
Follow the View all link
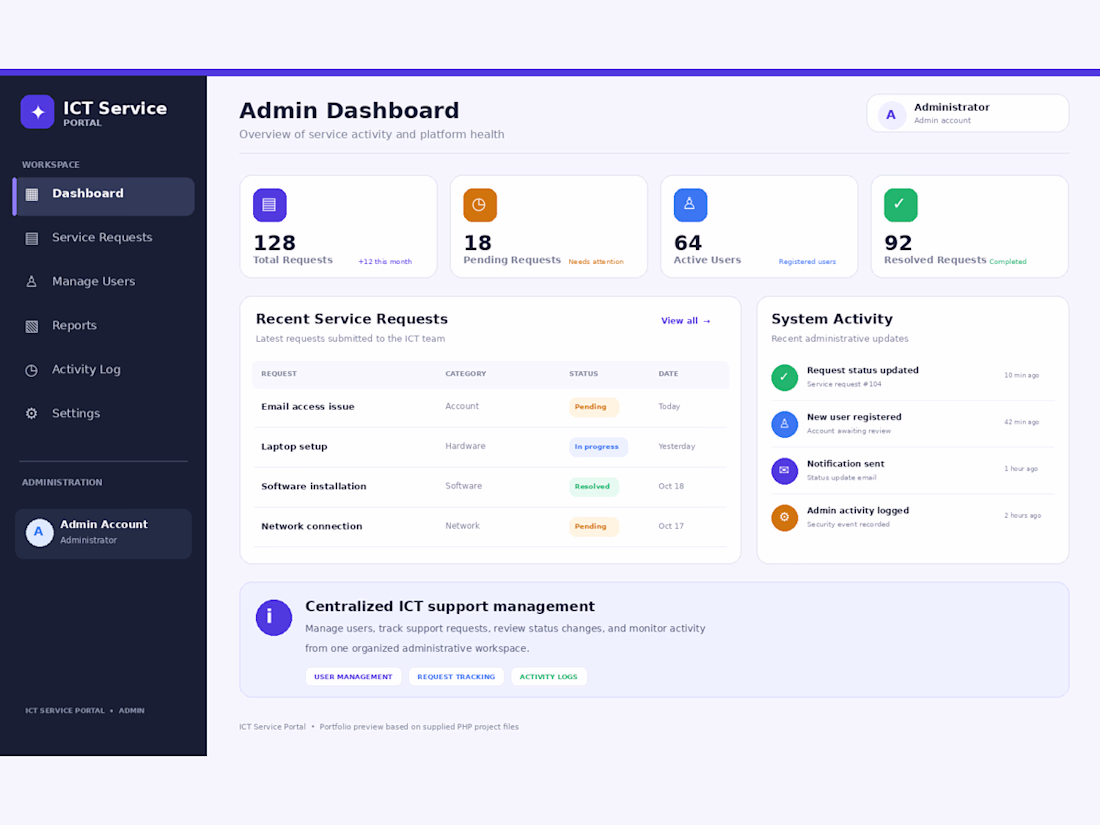(685, 321)
